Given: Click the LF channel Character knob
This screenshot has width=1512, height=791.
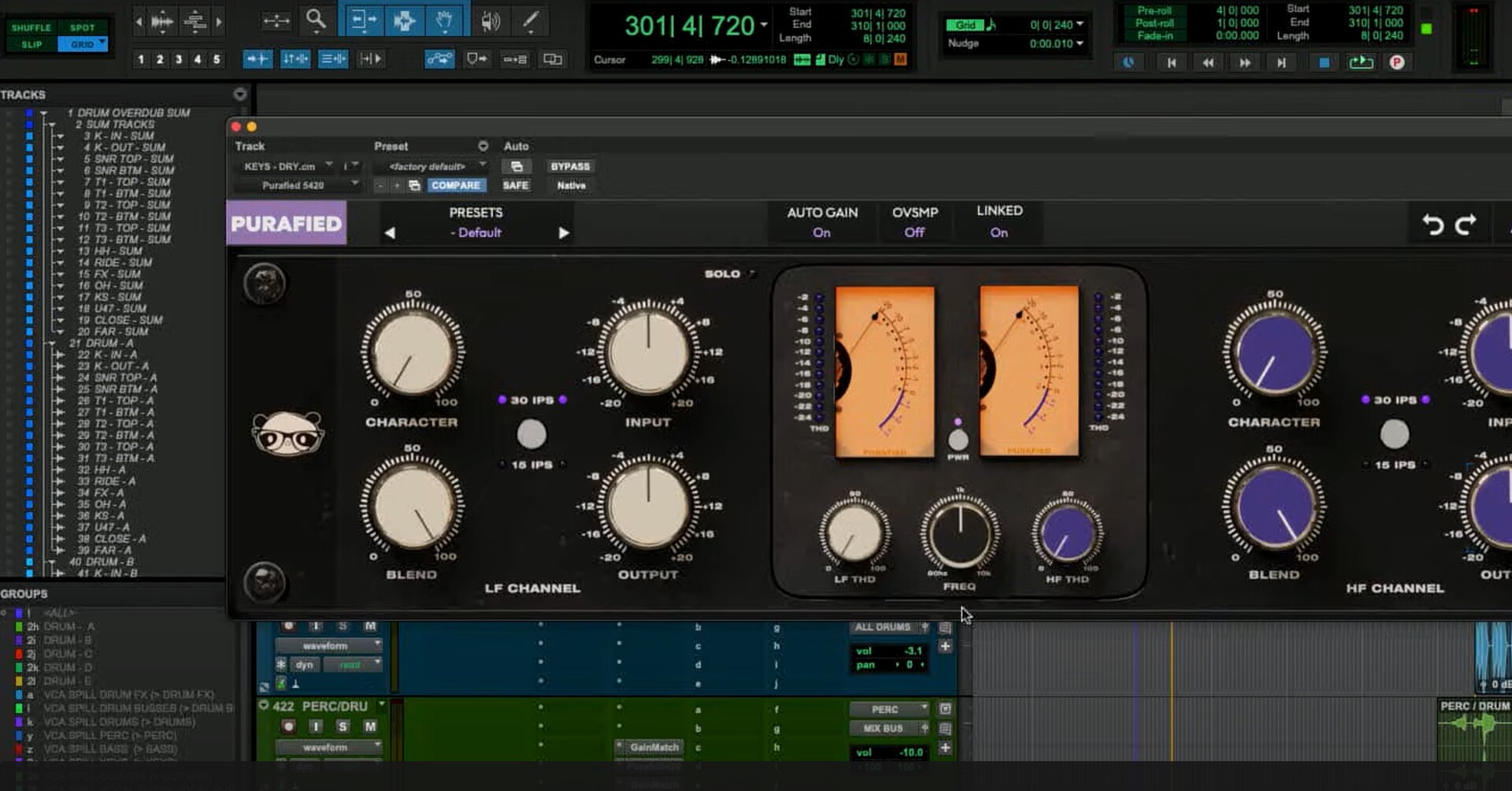Looking at the screenshot, I should click(x=412, y=351).
